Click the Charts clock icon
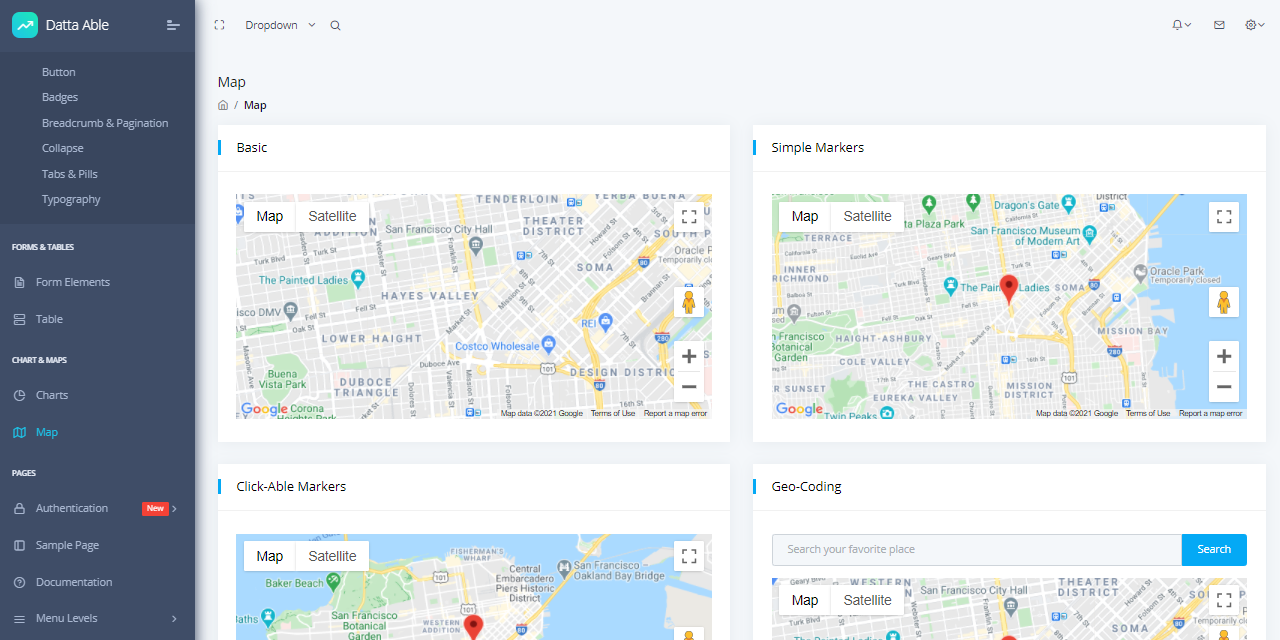 (x=19, y=395)
